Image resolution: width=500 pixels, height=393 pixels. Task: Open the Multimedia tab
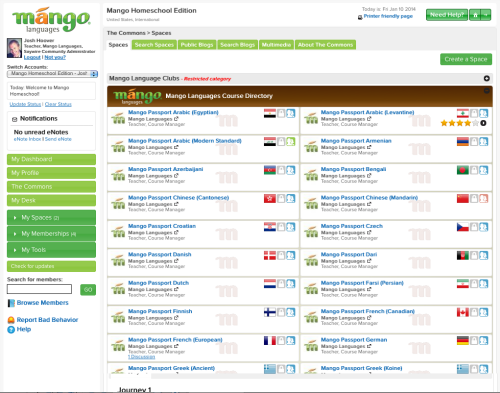(276, 45)
